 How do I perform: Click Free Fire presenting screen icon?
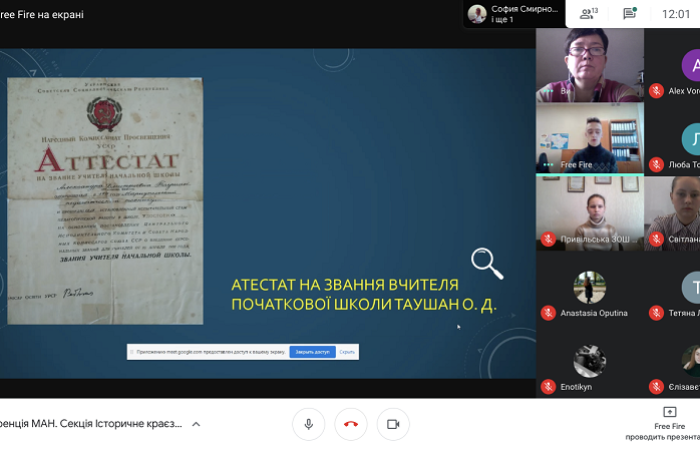(x=669, y=412)
